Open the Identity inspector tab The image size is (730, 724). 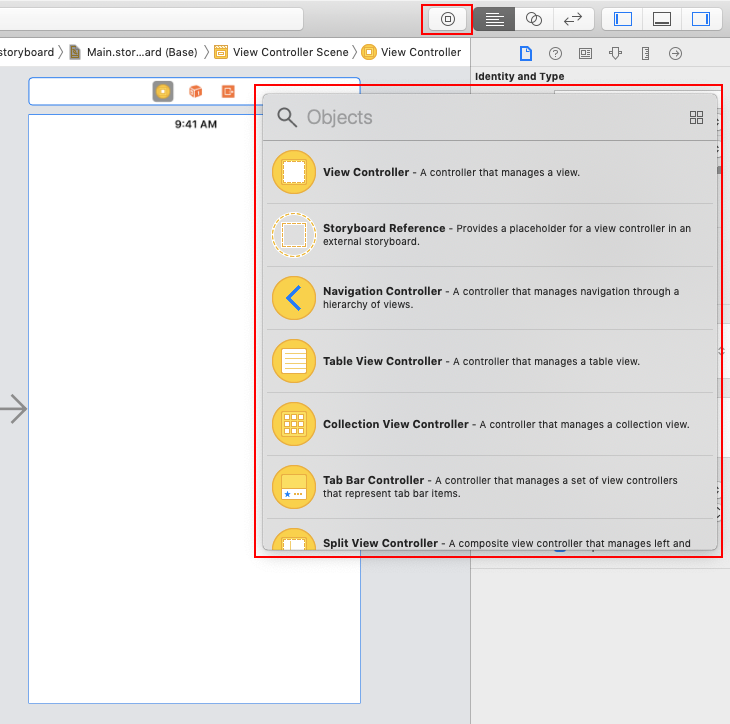(586, 53)
